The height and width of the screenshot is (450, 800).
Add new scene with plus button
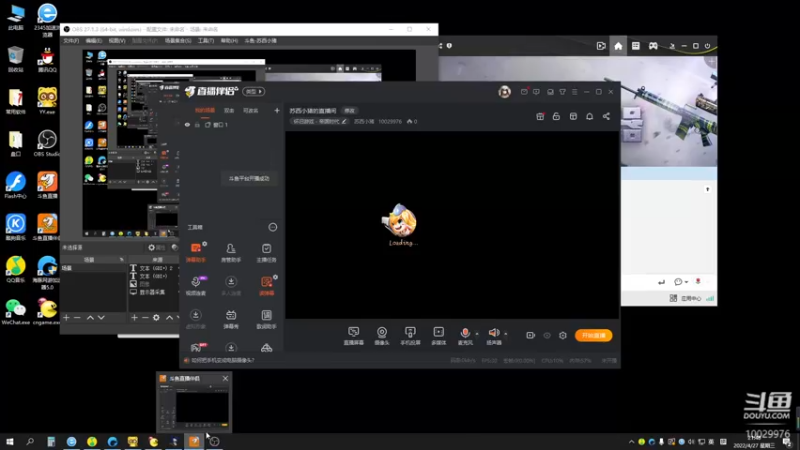tap(277, 110)
